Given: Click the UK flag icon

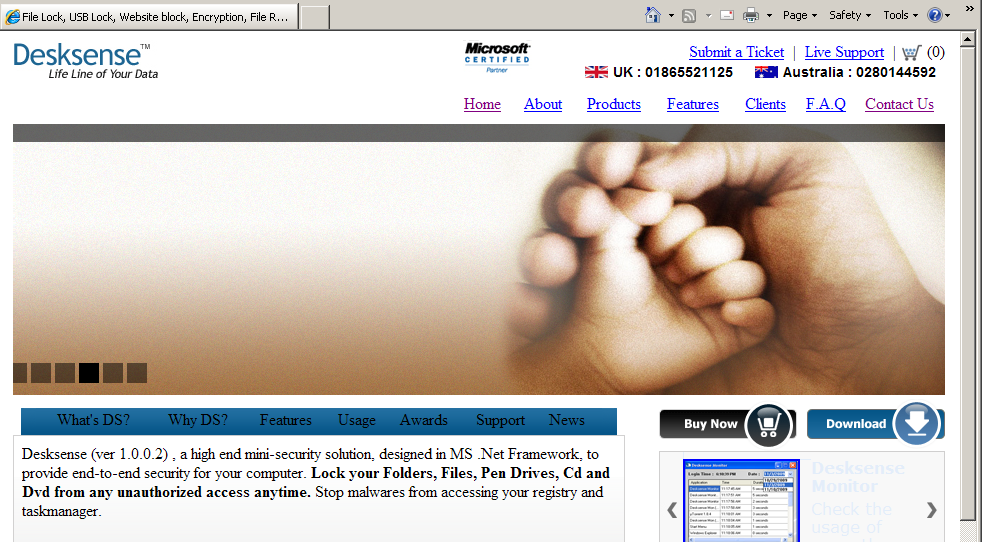Looking at the screenshot, I should point(596,72).
